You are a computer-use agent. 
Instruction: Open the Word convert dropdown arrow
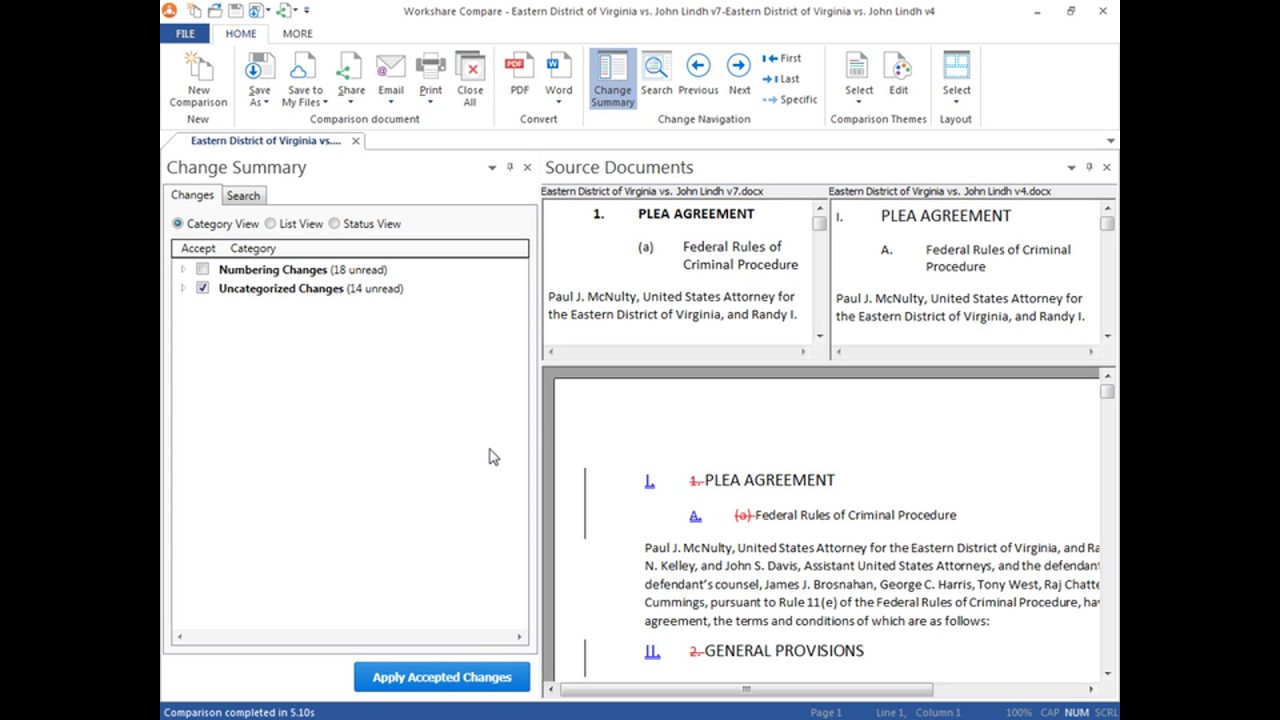[x=558, y=102]
